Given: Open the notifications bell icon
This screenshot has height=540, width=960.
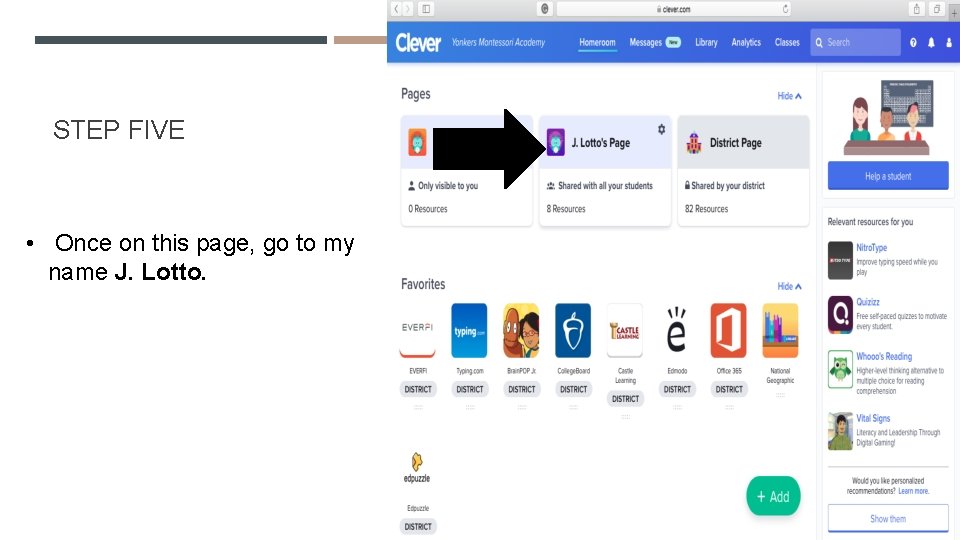Looking at the screenshot, I should pyautogui.click(x=931, y=42).
